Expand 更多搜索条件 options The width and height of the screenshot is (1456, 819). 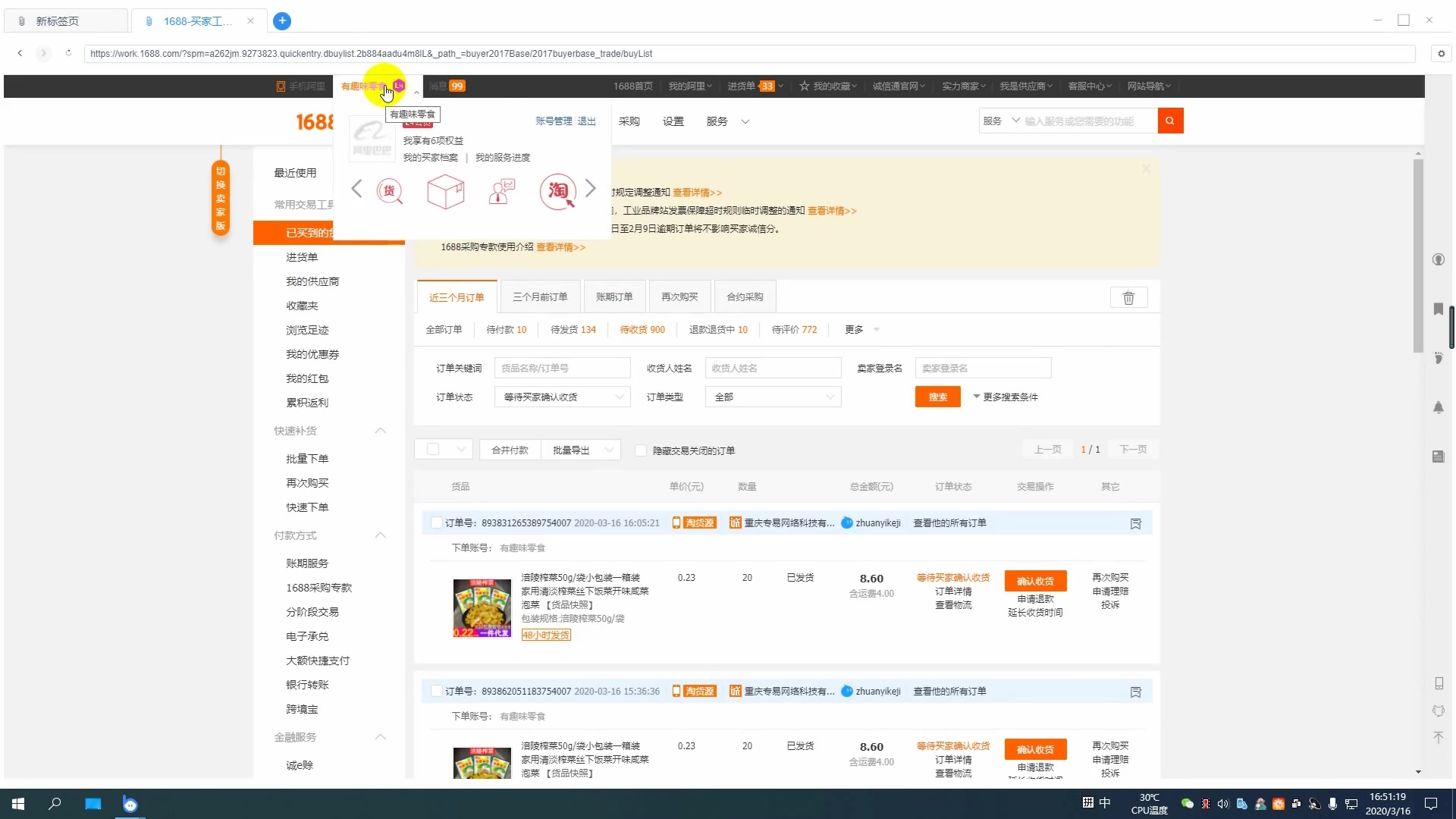point(1006,397)
